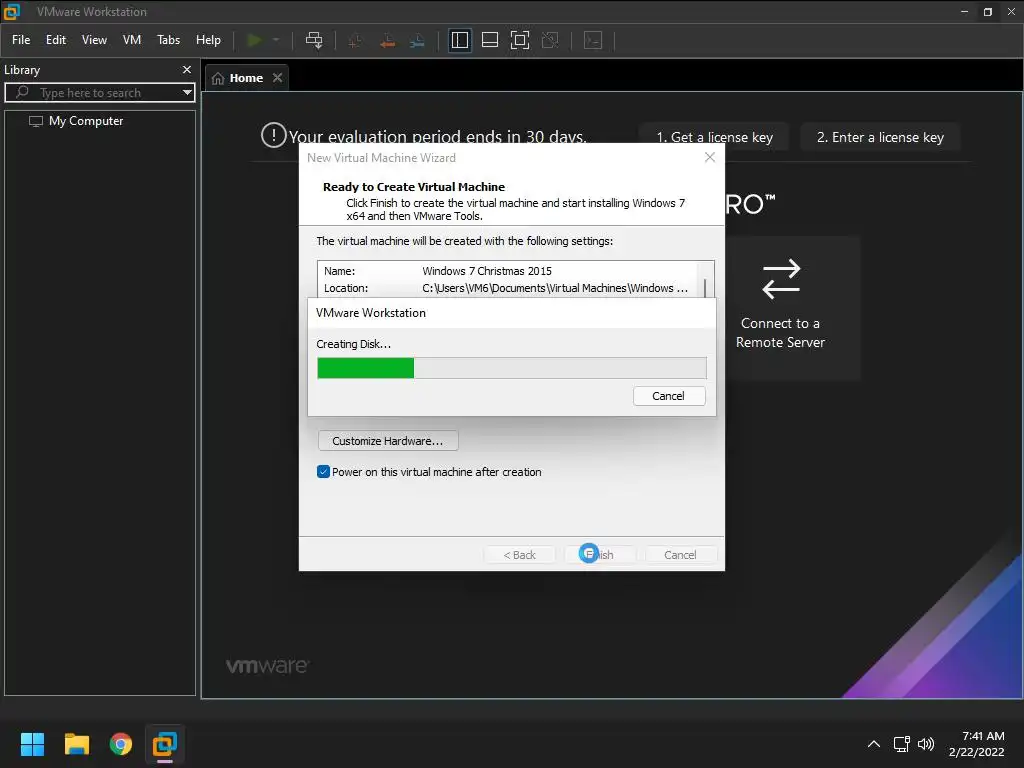Screen dimensions: 1024x768
Task: Click the Revert to Snapshot toolbar icon
Action: pos(387,40)
